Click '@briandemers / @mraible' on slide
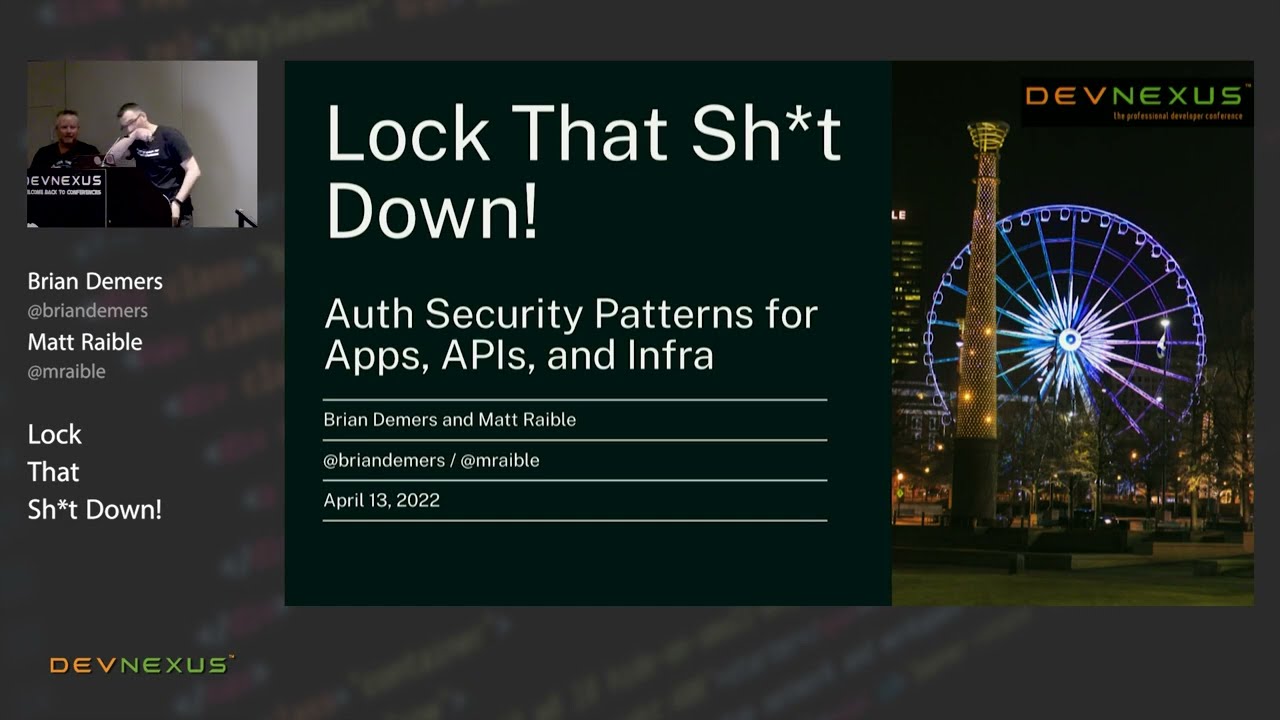 (431, 460)
